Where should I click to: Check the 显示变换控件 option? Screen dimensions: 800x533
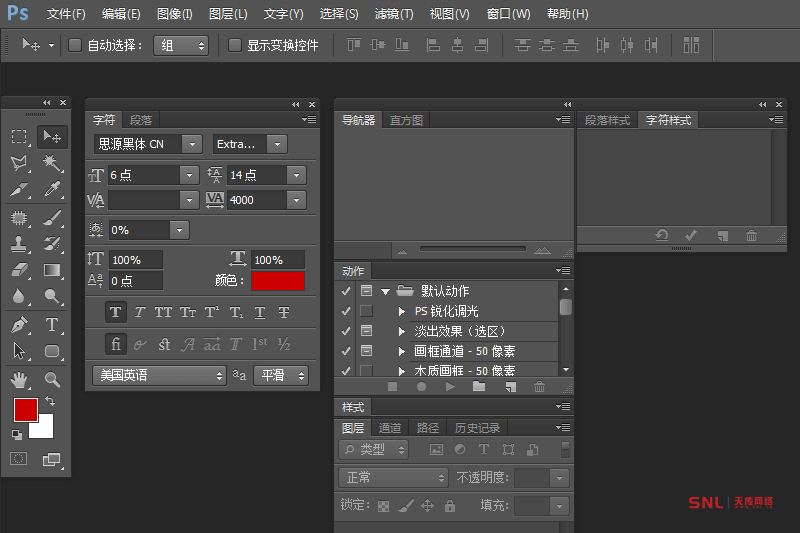[235, 45]
